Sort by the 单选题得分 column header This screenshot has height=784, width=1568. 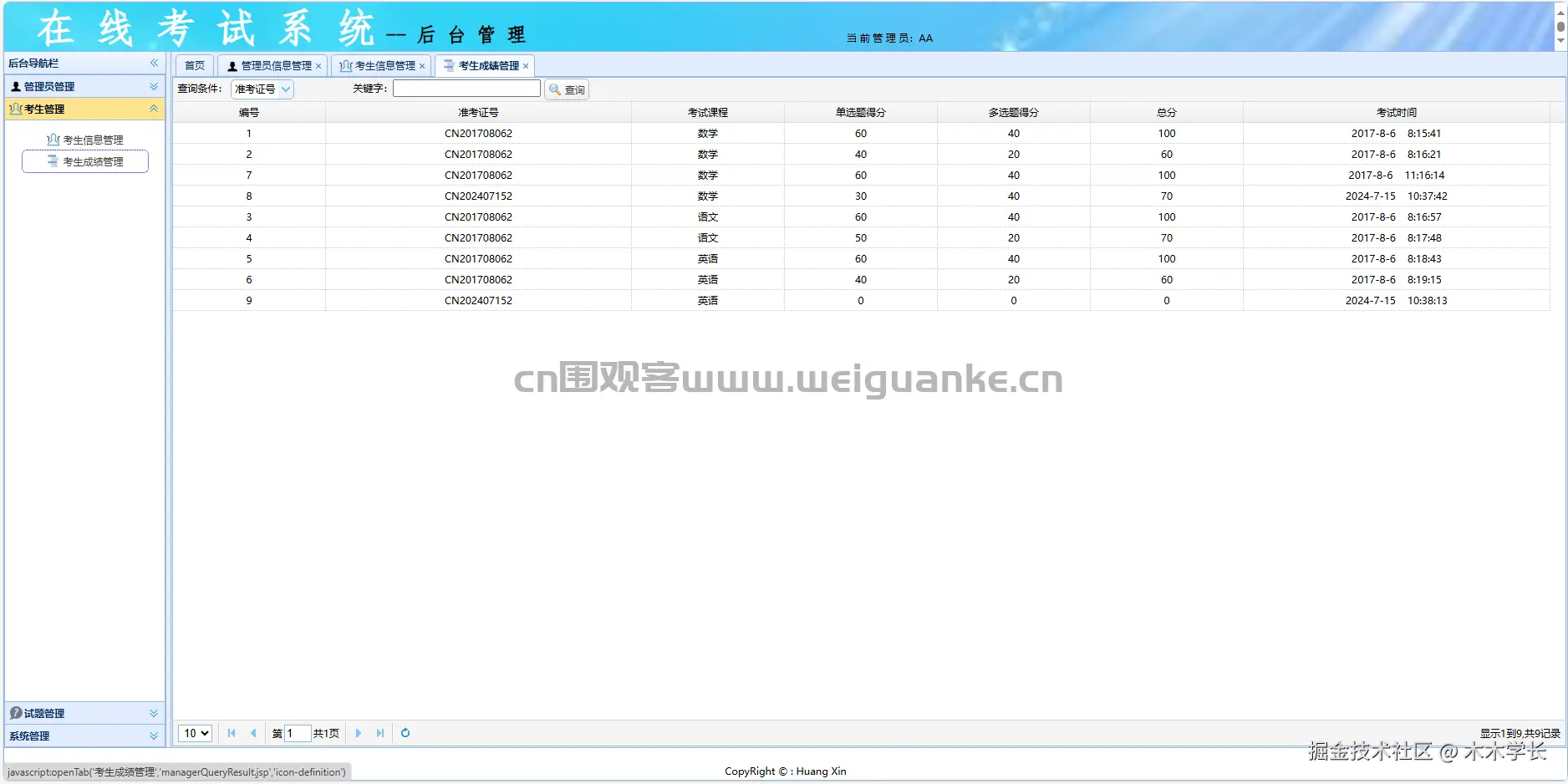(861, 112)
